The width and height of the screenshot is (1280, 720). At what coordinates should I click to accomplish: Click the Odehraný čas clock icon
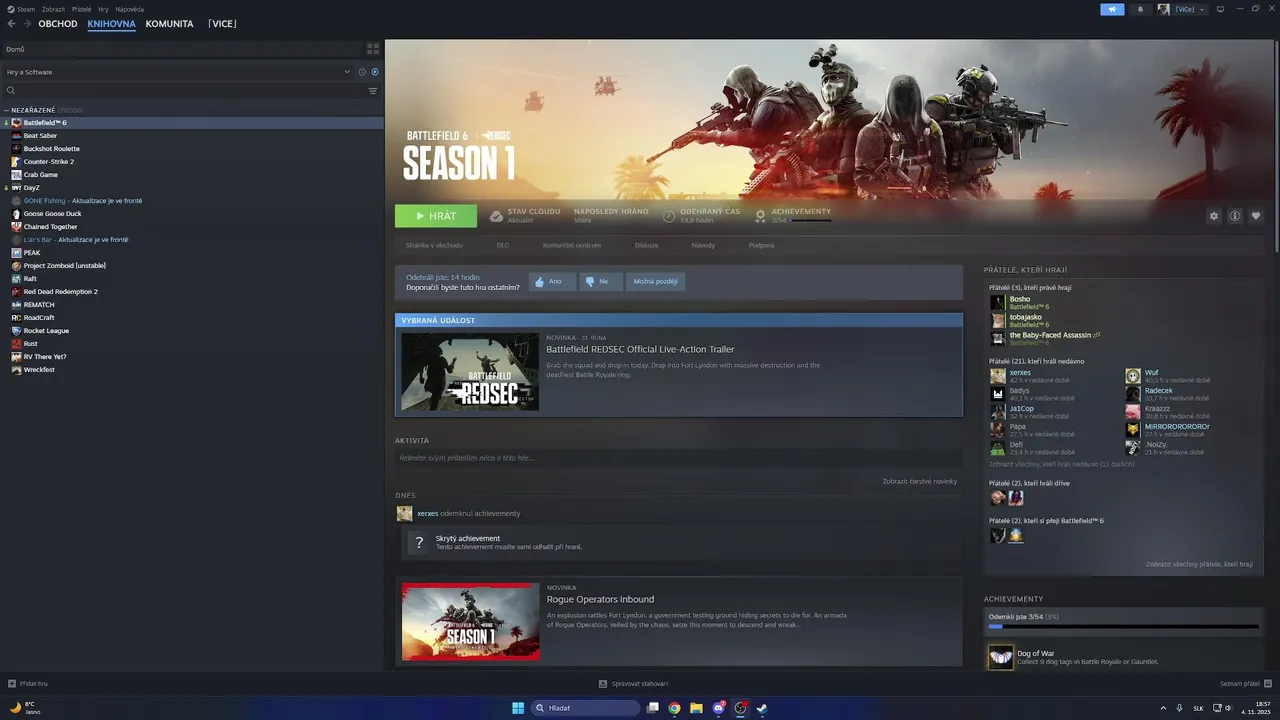click(x=668, y=215)
